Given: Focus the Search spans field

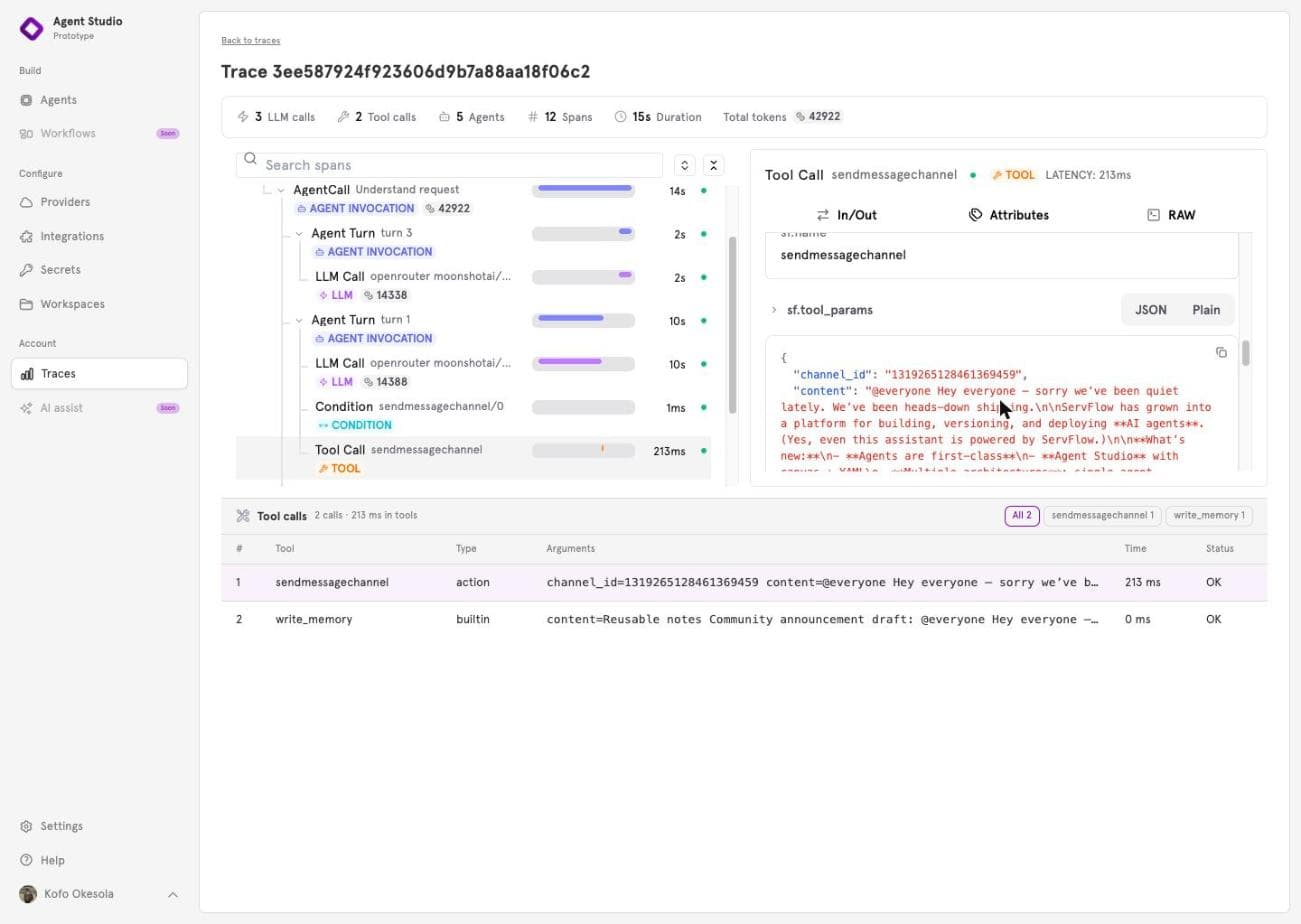Looking at the screenshot, I should tap(449, 165).
